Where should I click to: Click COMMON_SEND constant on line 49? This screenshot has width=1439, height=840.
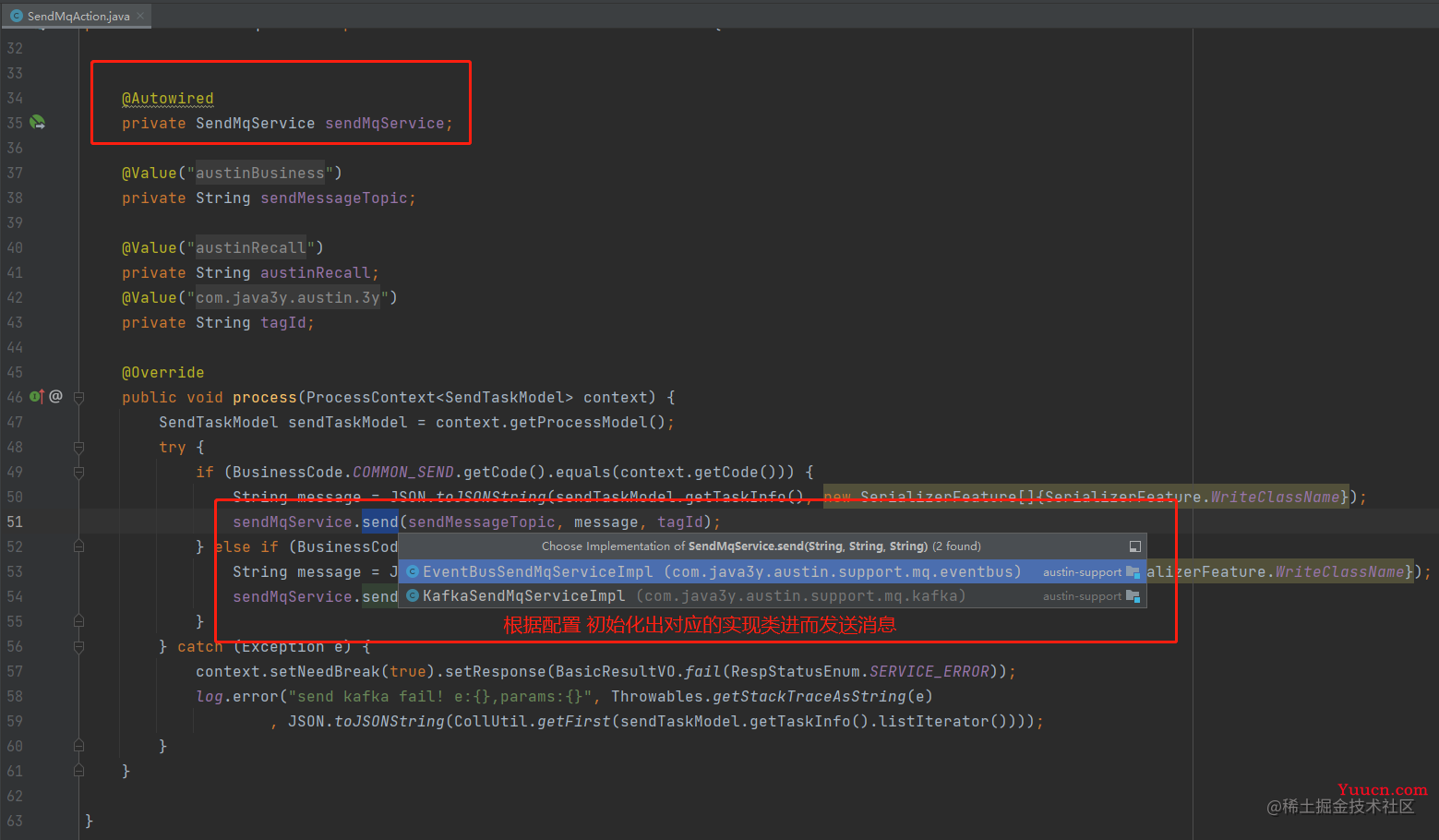point(402,472)
